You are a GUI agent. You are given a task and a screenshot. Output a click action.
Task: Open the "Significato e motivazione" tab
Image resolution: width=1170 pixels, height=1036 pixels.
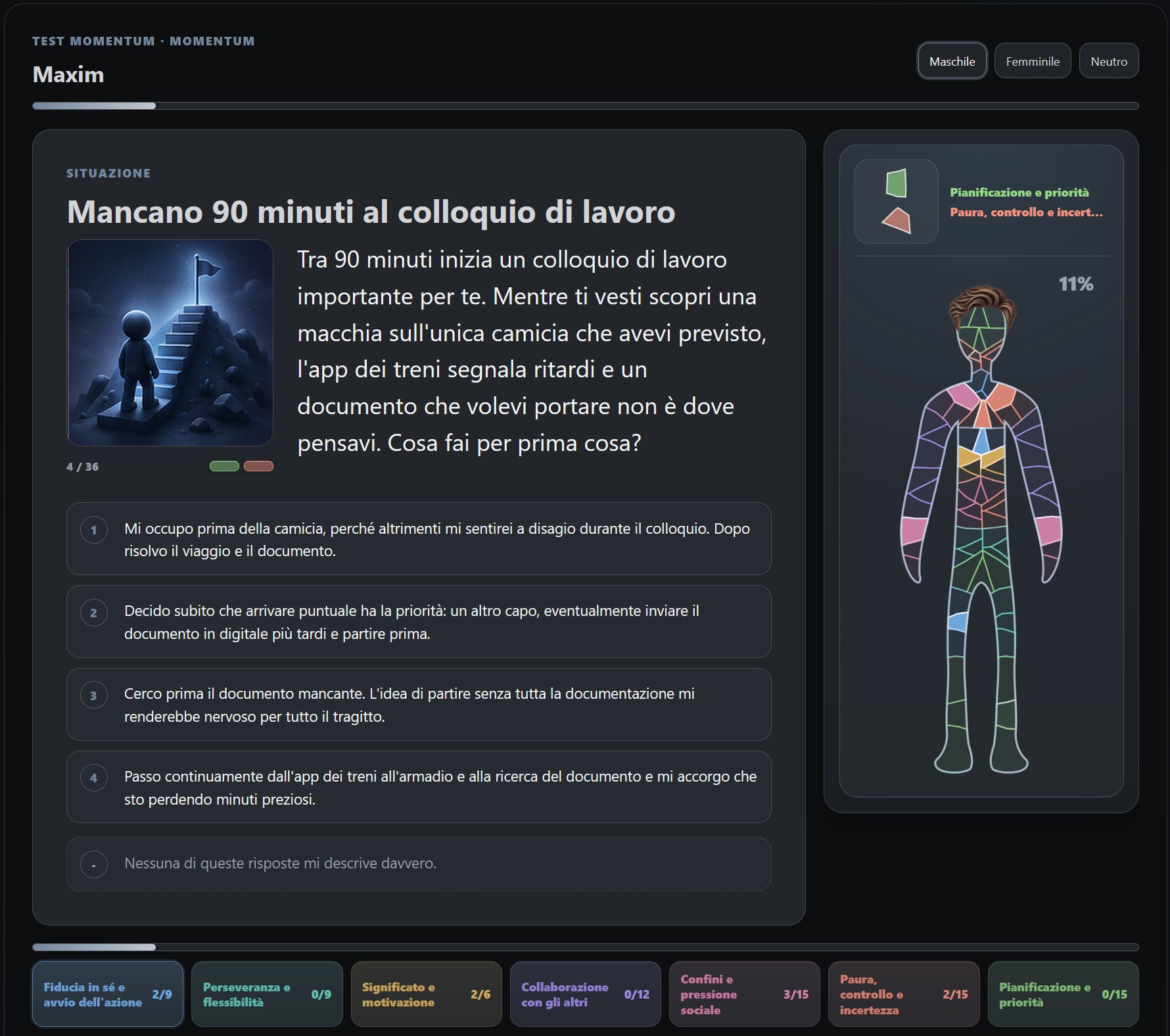point(427,994)
